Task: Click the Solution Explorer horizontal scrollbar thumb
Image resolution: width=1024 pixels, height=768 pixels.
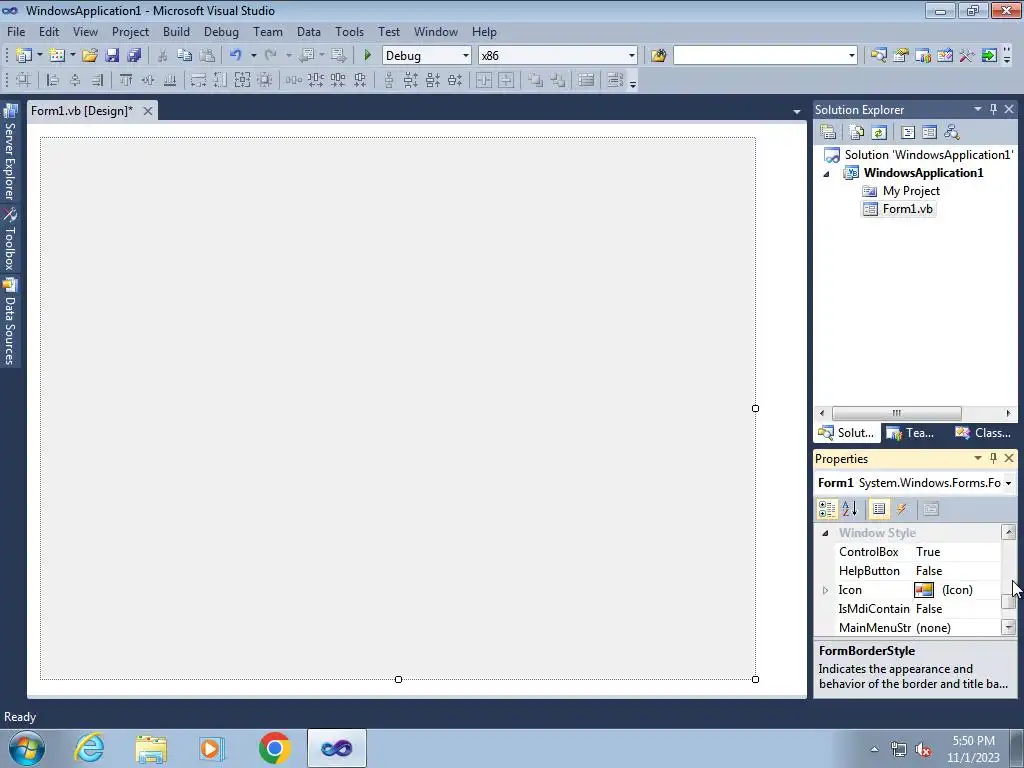Action: point(897,413)
